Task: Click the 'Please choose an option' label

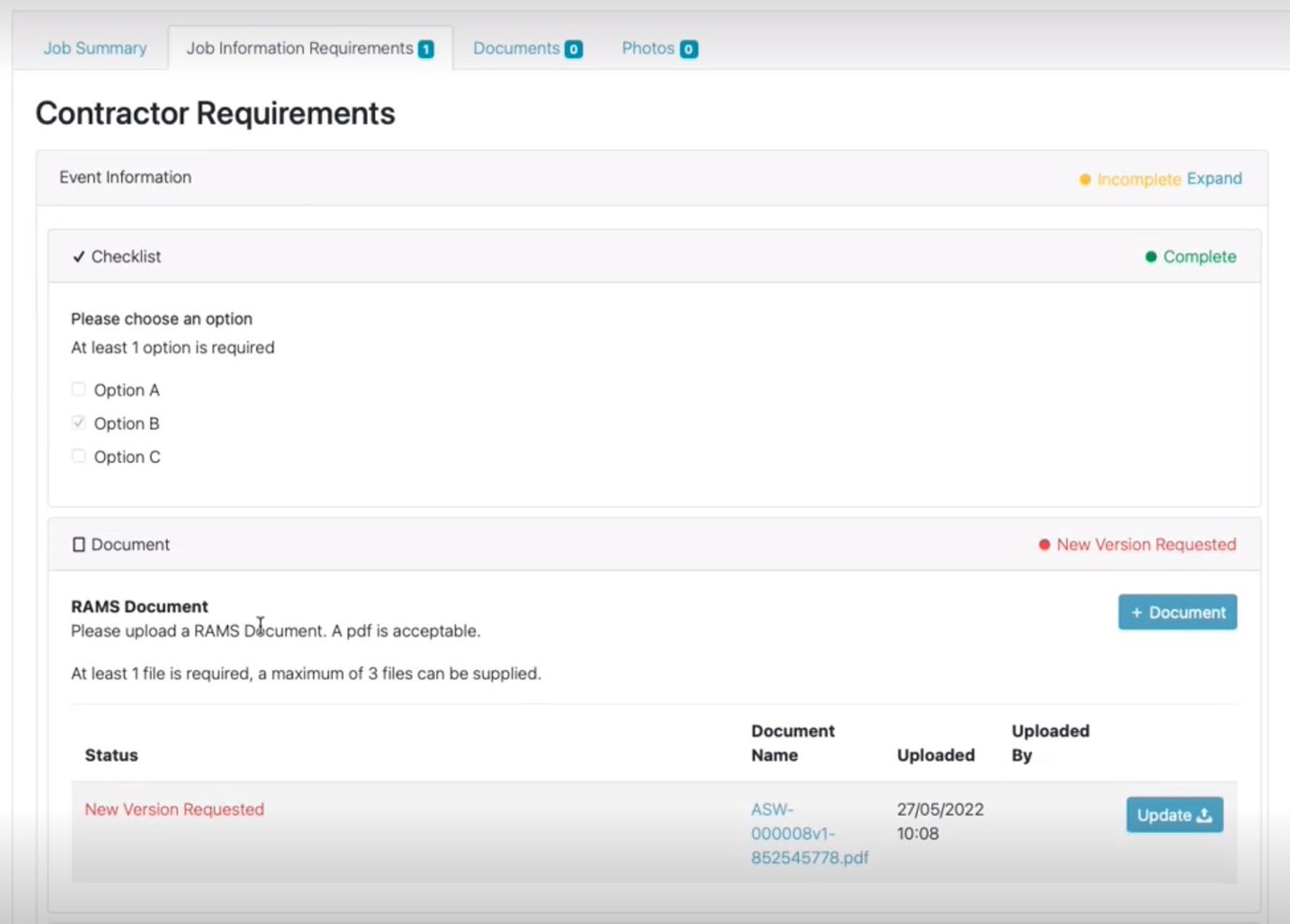Action: 162,319
